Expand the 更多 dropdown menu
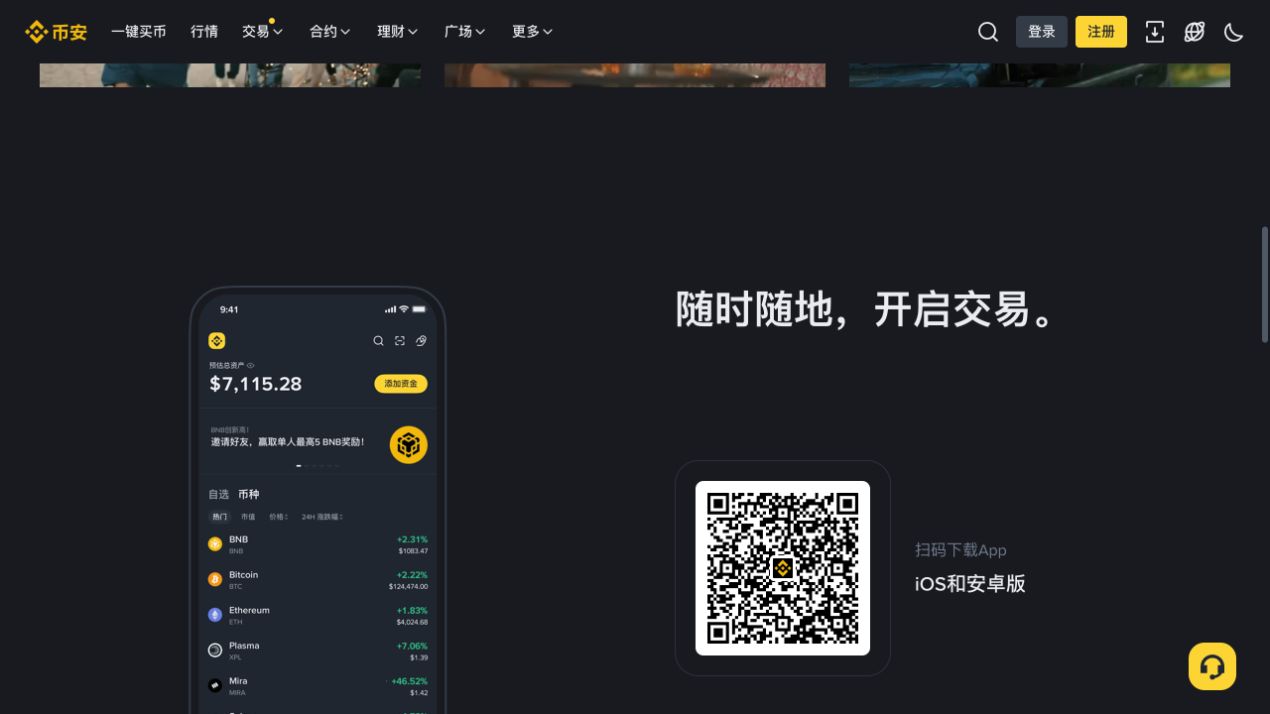The image size is (1270, 714). click(x=532, y=32)
